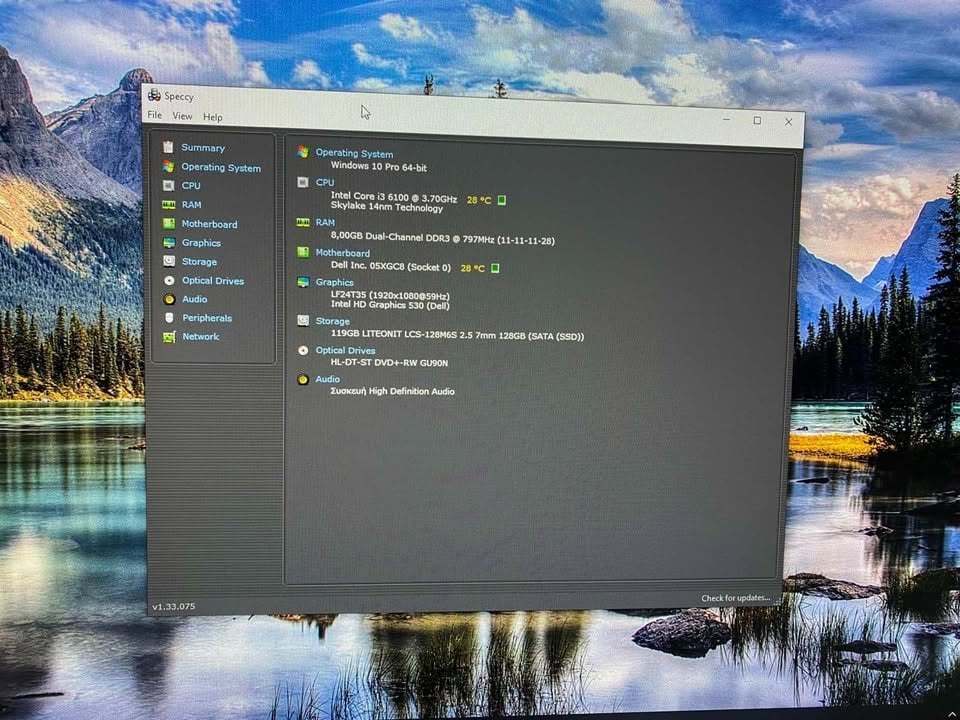Open the Help menu

click(212, 117)
